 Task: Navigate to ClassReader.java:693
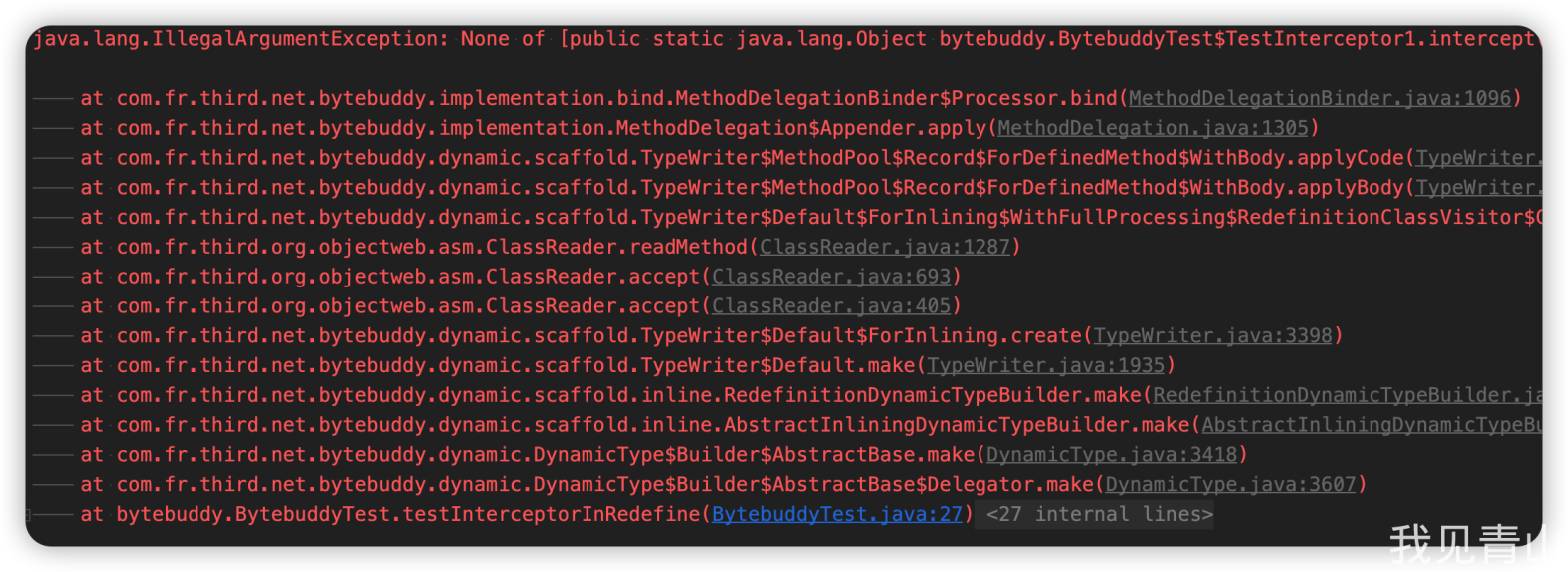coord(831,277)
